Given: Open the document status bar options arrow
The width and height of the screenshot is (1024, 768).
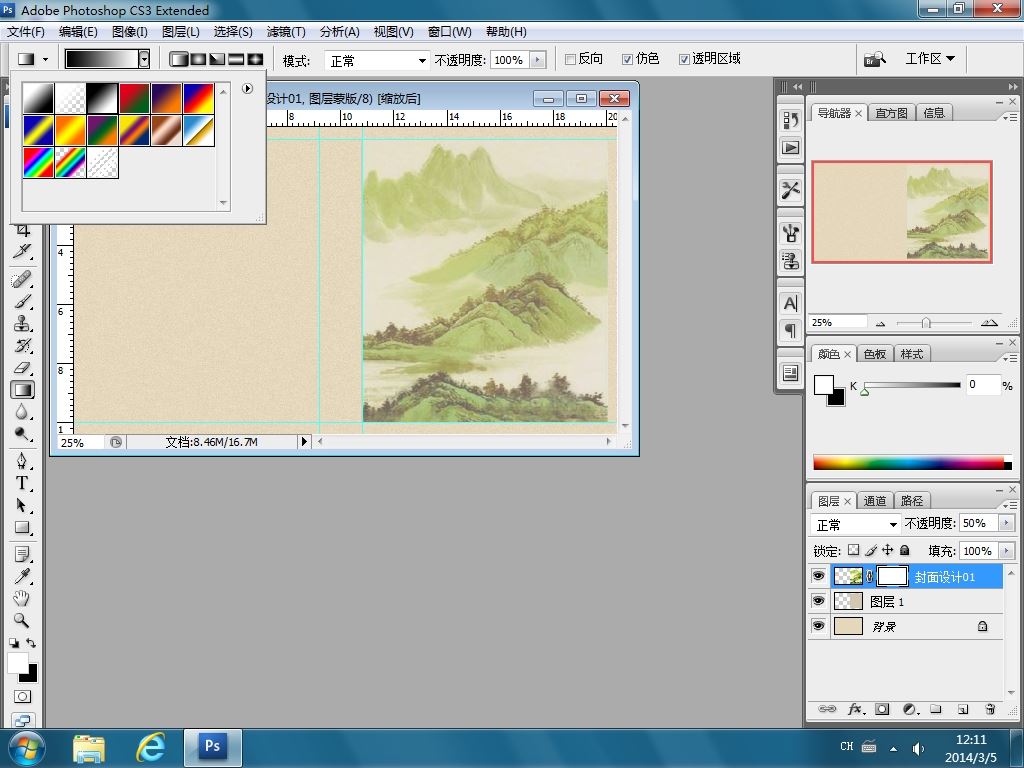Looking at the screenshot, I should [x=304, y=441].
